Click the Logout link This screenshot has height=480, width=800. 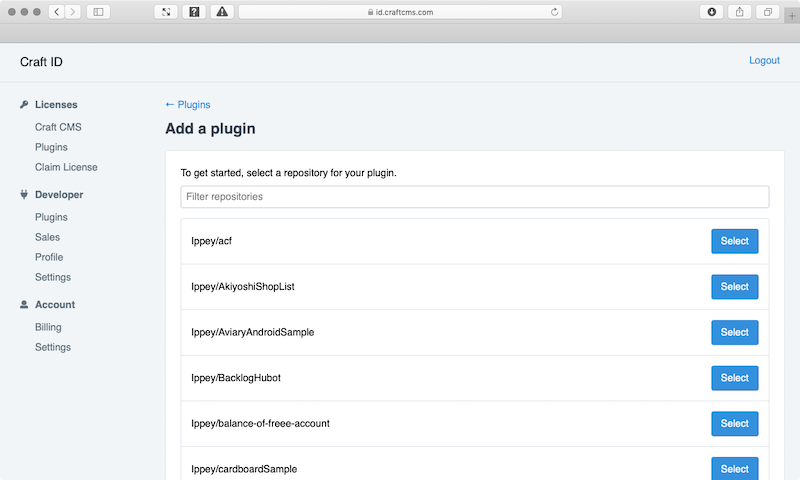point(764,60)
